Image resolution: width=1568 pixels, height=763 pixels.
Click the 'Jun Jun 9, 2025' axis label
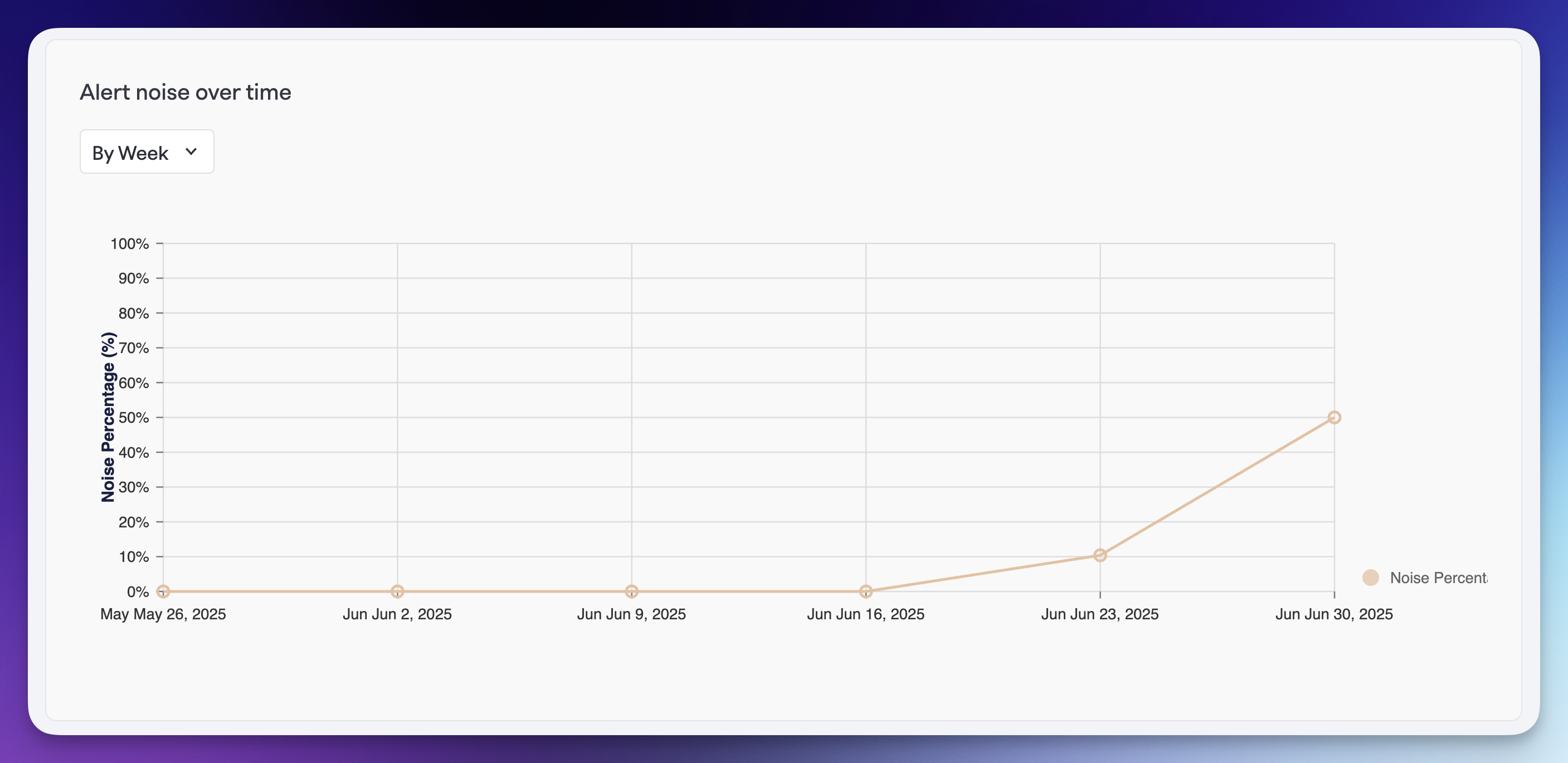pyautogui.click(x=632, y=614)
